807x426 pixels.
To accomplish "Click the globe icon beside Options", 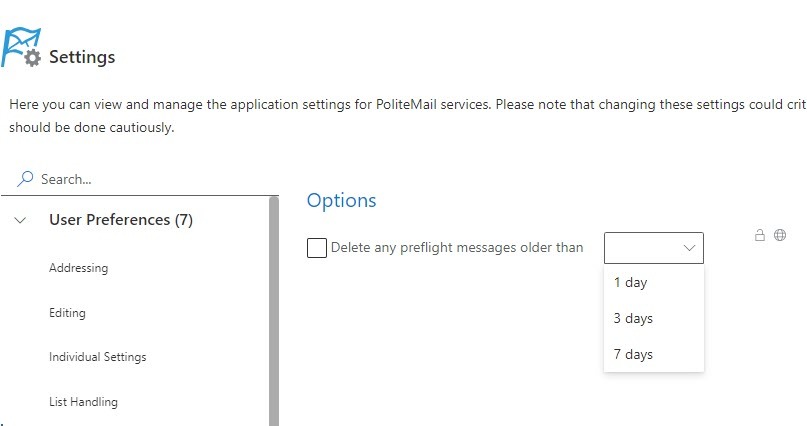I will [780, 235].
